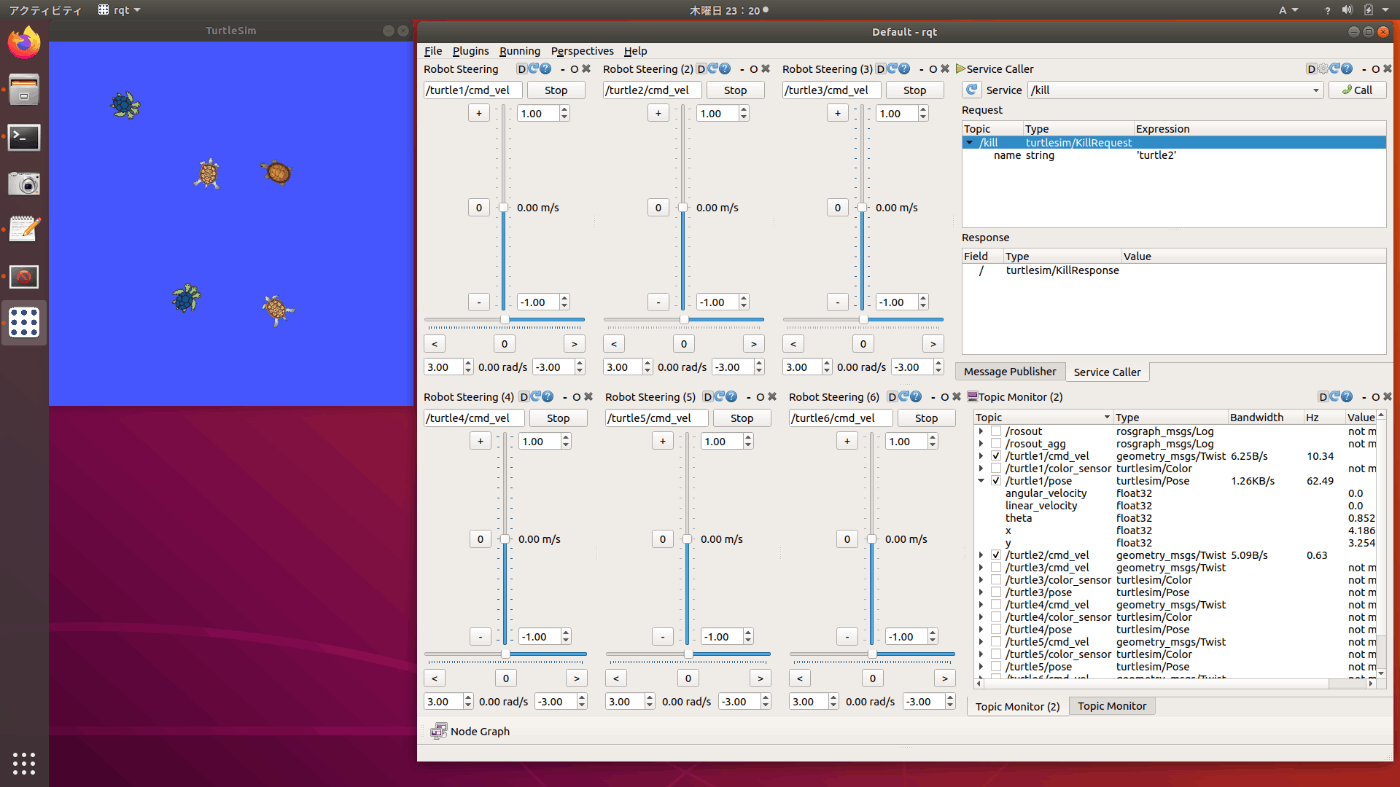The height and width of the screenshot is (787, 1400).
Task: Open help for Robot Steering (2)
Action: tap(725, 69)
